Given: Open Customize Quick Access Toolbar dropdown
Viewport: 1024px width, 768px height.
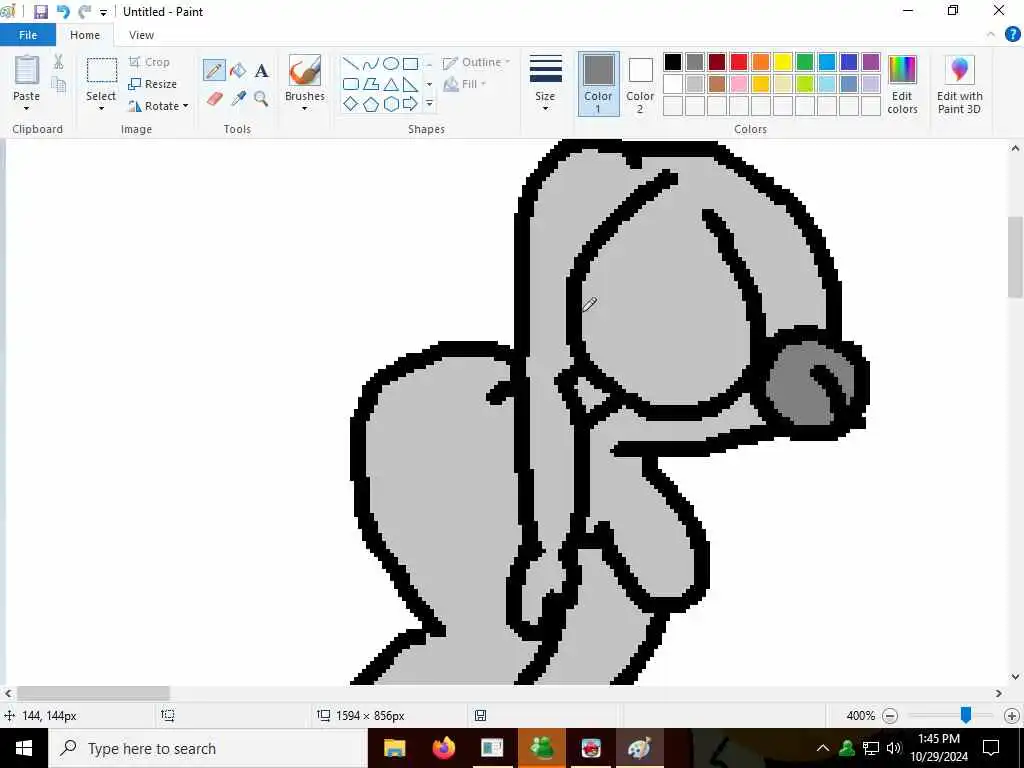Looking at the screenshot, I should click(x=103, y=12).
